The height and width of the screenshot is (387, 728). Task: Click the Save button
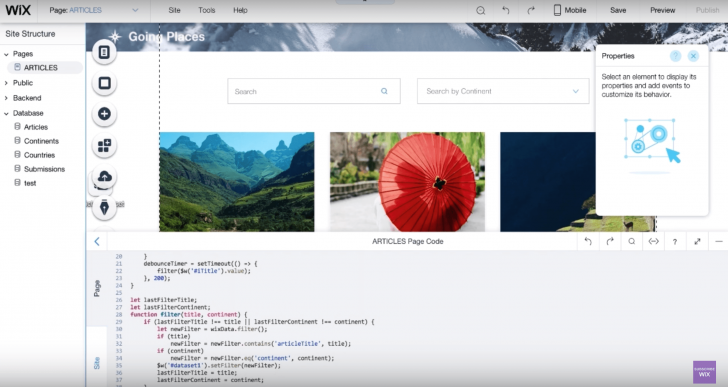[618, 10]
